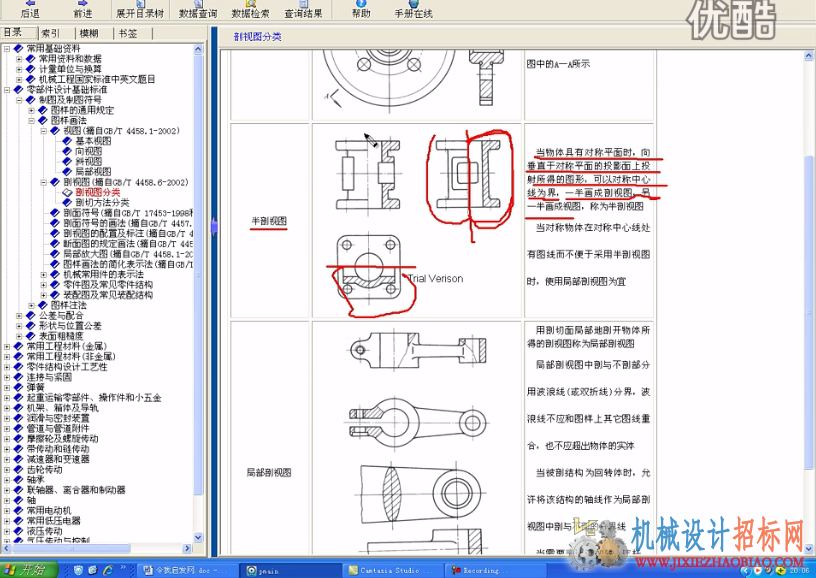Expand the 弹簧 node

7,388
